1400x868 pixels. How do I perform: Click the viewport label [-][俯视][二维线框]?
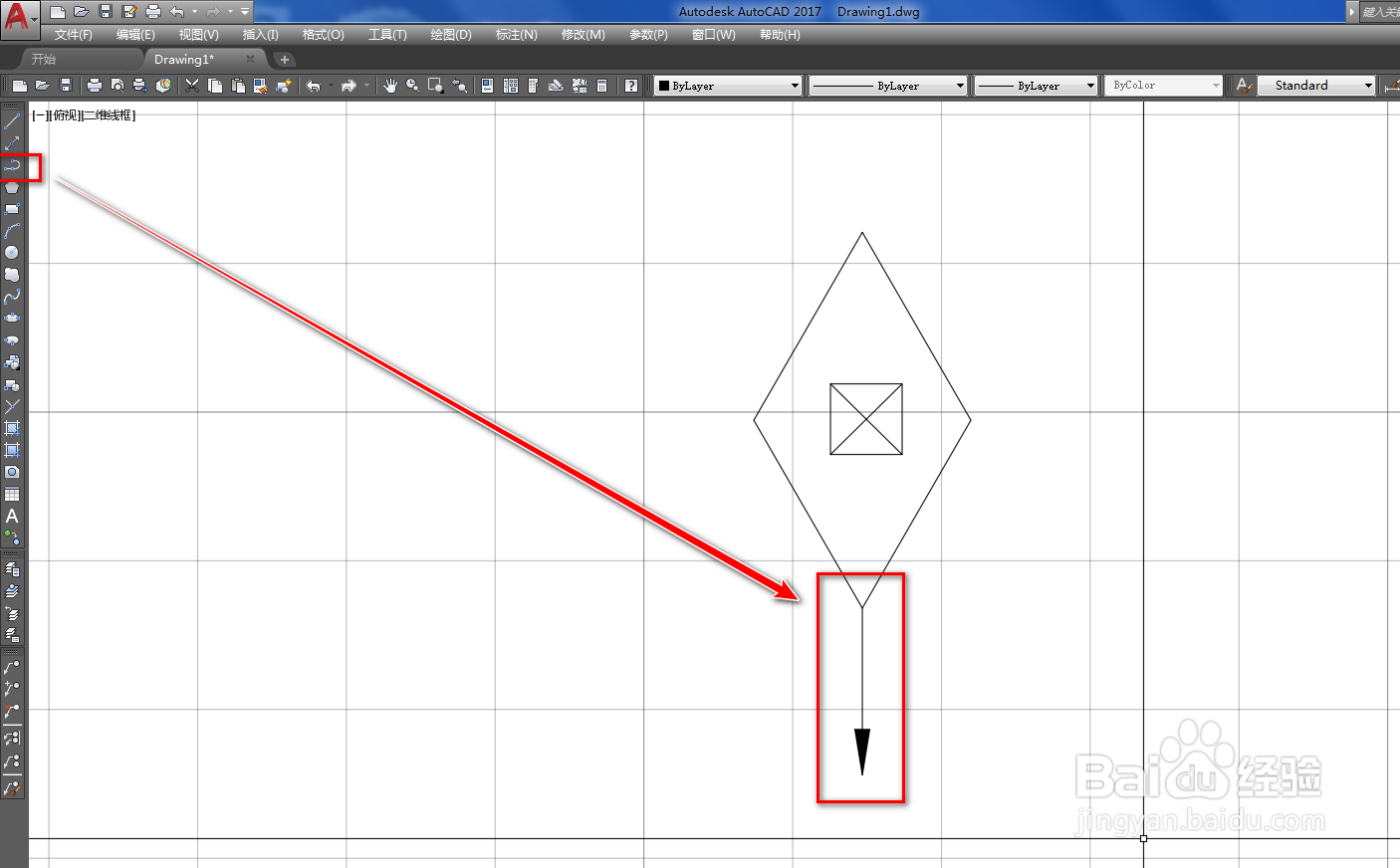pos(84,115)
